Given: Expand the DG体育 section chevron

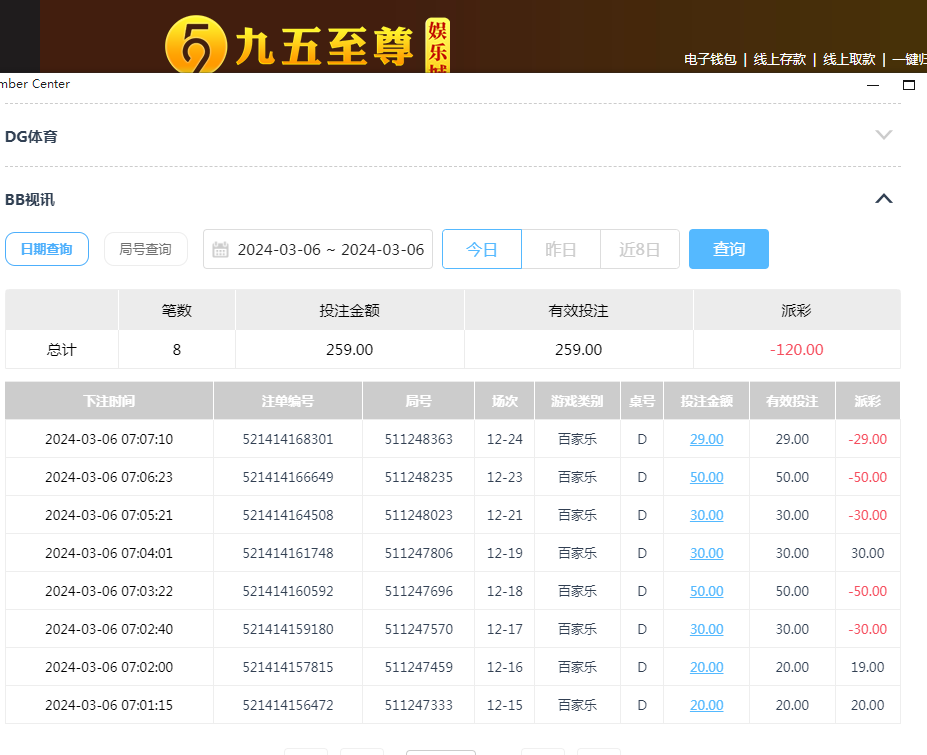Looking at the screenshot, I should [884, 135].
